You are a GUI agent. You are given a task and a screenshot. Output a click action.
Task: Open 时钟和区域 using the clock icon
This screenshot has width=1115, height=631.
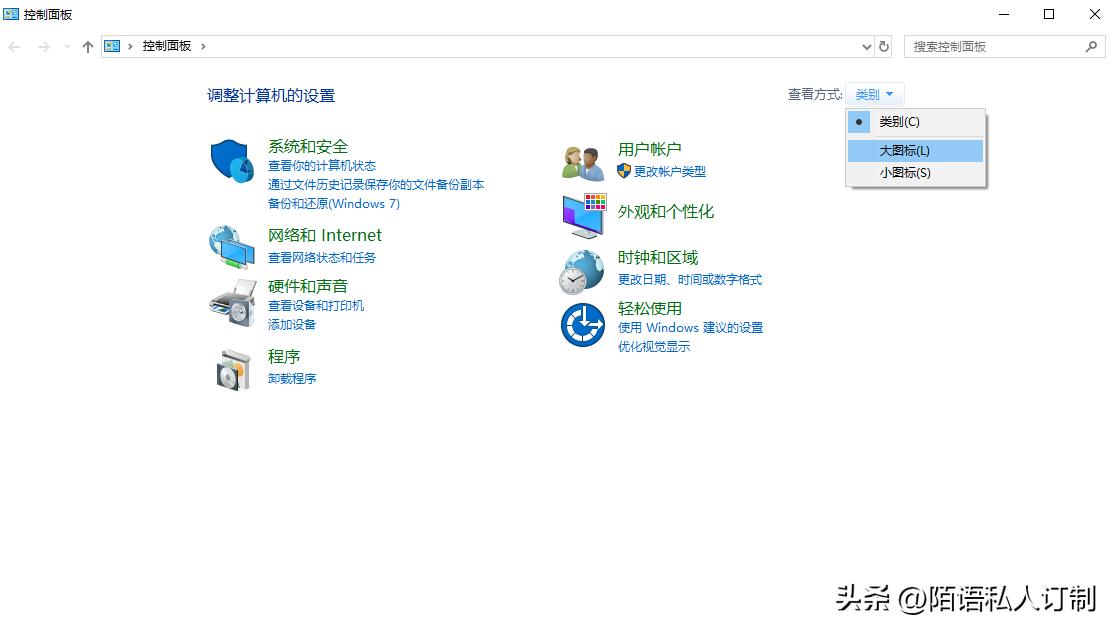[581, 270]
